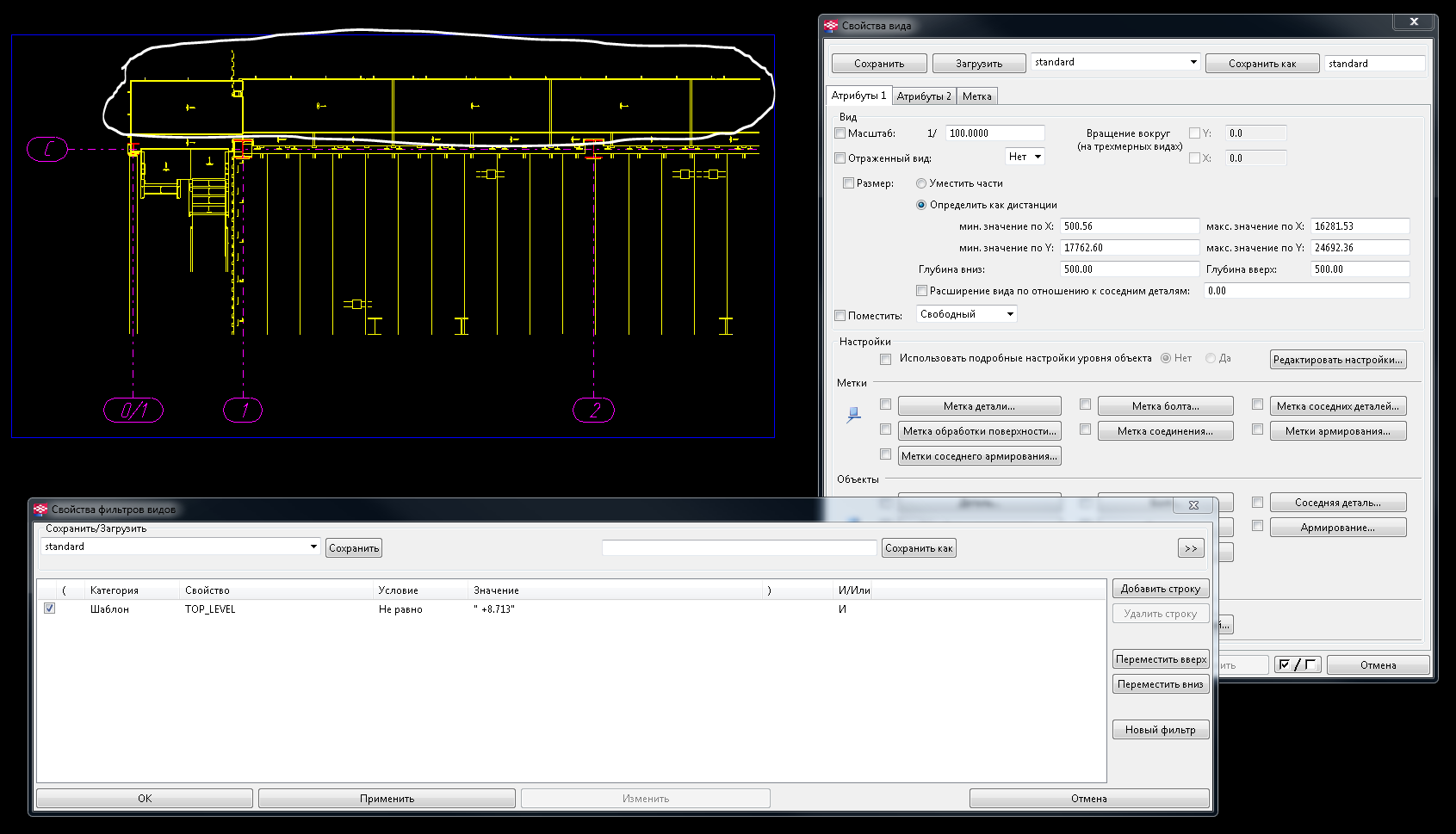1456x834 pixels.
Task: Enable the Масштаб checkbox
Action: pyautogui.click(x=840, y=133)
